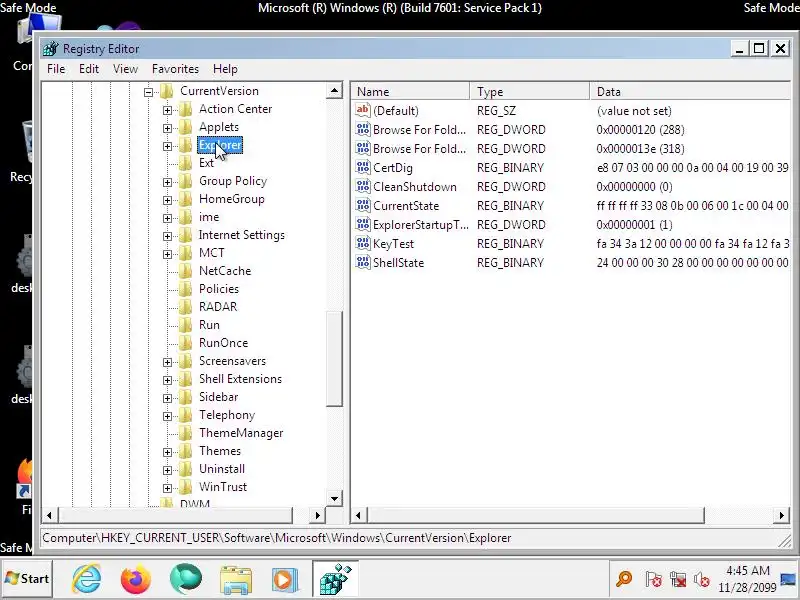800x600 pixels.
Task: Expand the Themes key
Action: (167, 453)
